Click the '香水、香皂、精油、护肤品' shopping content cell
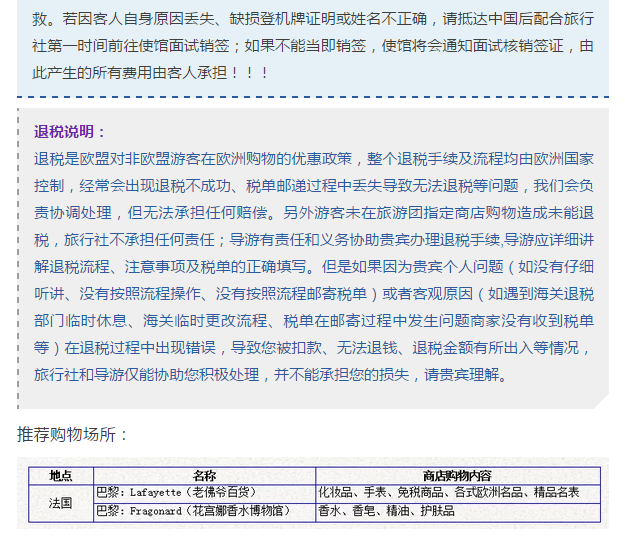The width and height of the screenshot is (625, 537). 386,511
